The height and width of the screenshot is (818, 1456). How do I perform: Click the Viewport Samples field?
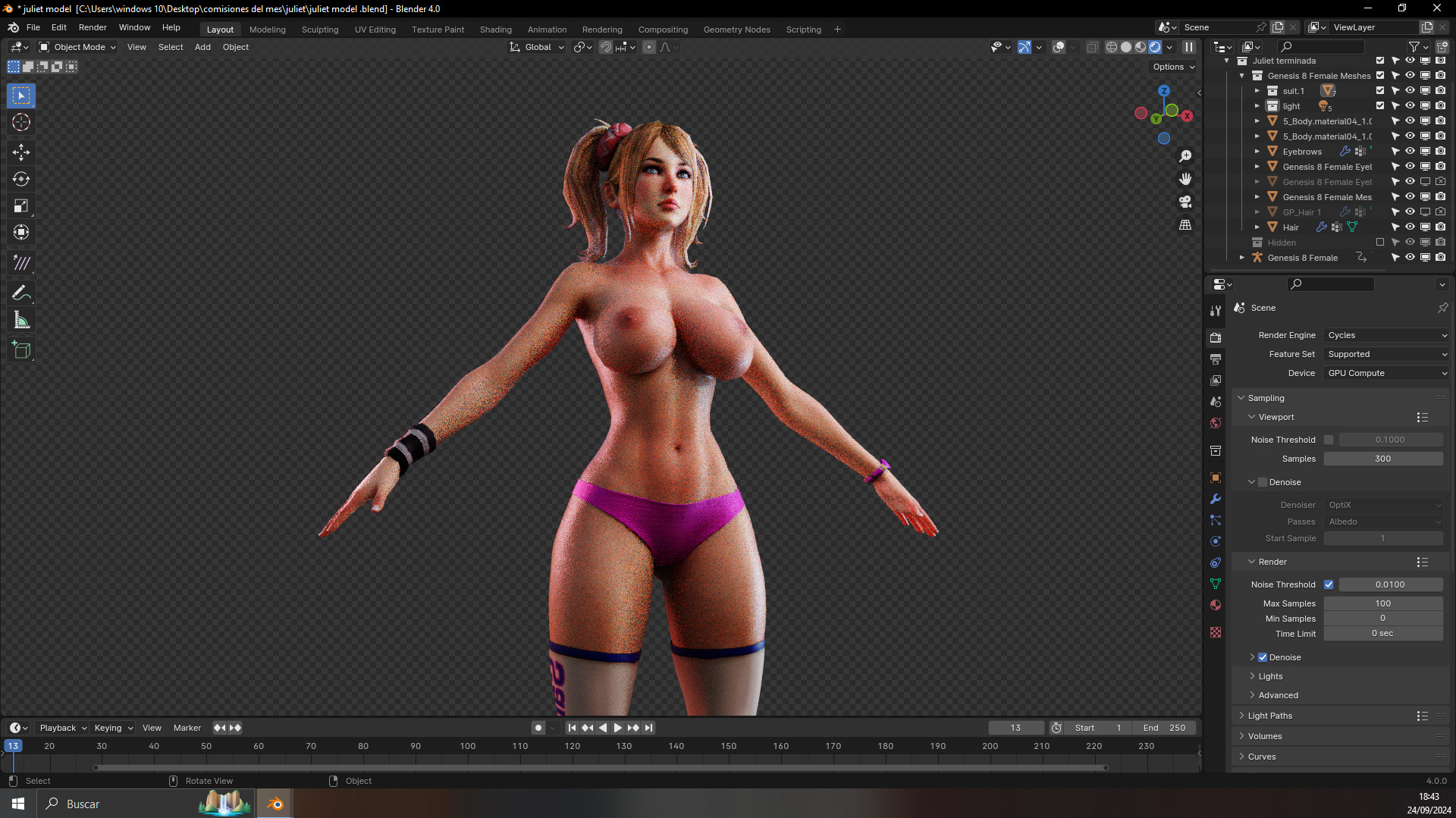pyautogui.click(x=1383, y=459)
